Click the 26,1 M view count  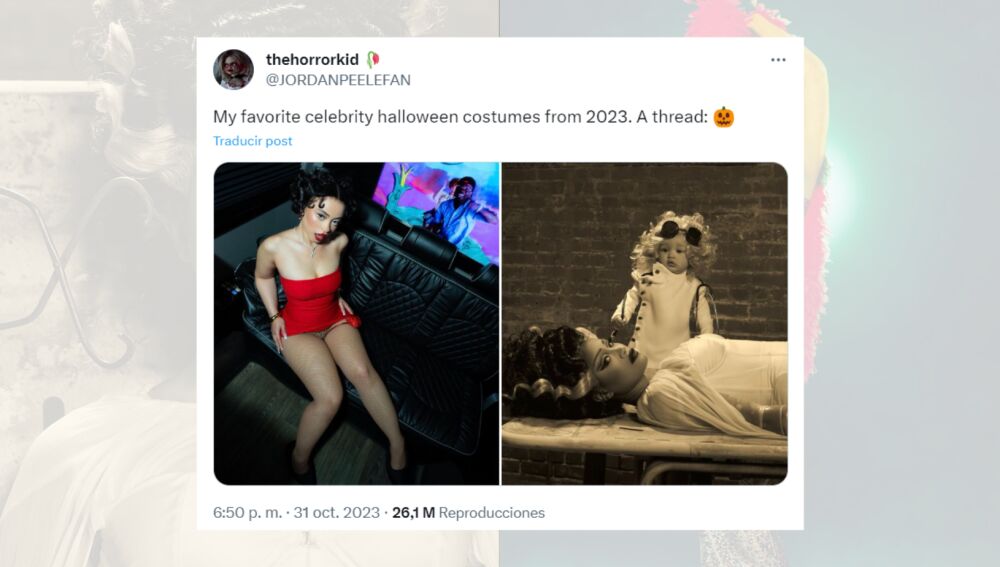click(413, 513)
